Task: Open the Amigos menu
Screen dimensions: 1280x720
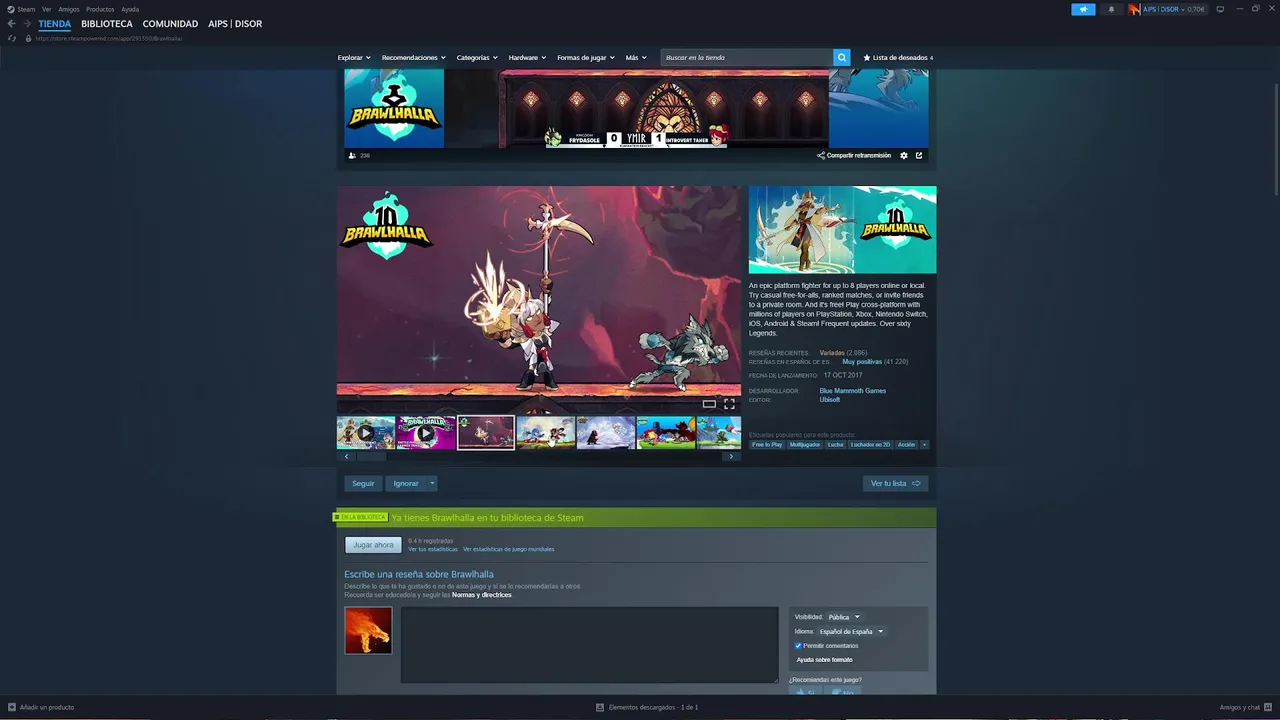Action: click(68, 9)
